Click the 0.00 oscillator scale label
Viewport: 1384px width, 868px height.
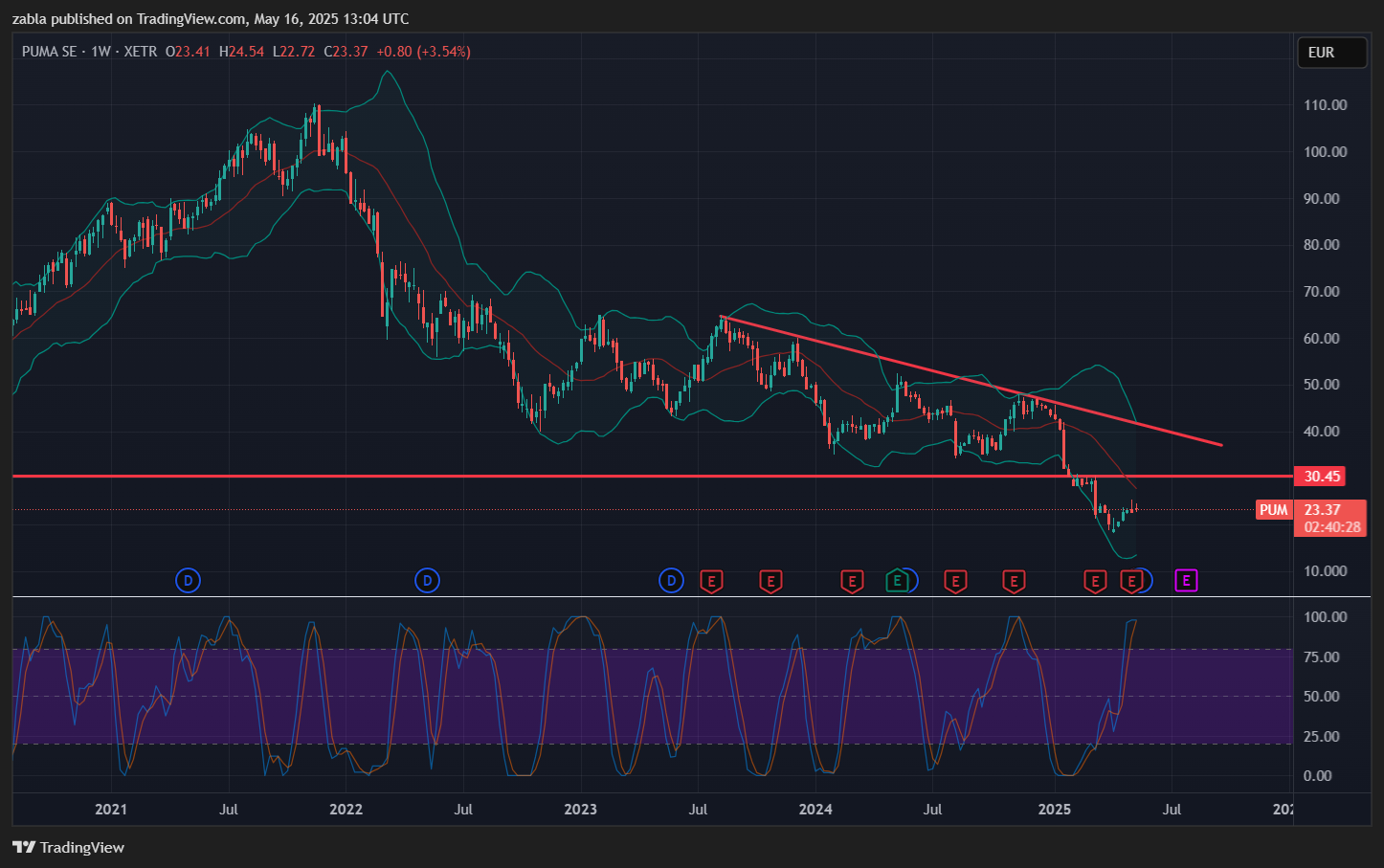[x=1318, y=776]
